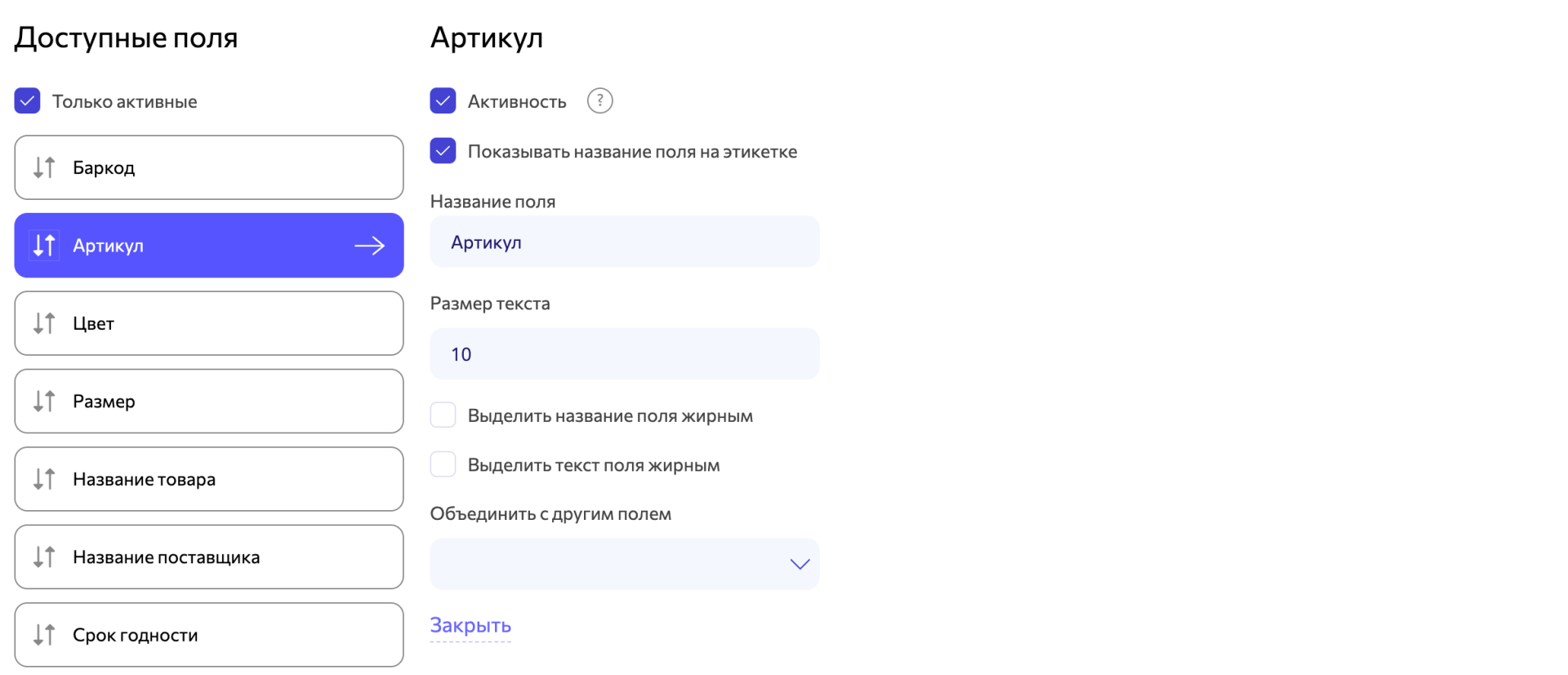Click the Объединить с другим полем label

click(x=550, y=514)
